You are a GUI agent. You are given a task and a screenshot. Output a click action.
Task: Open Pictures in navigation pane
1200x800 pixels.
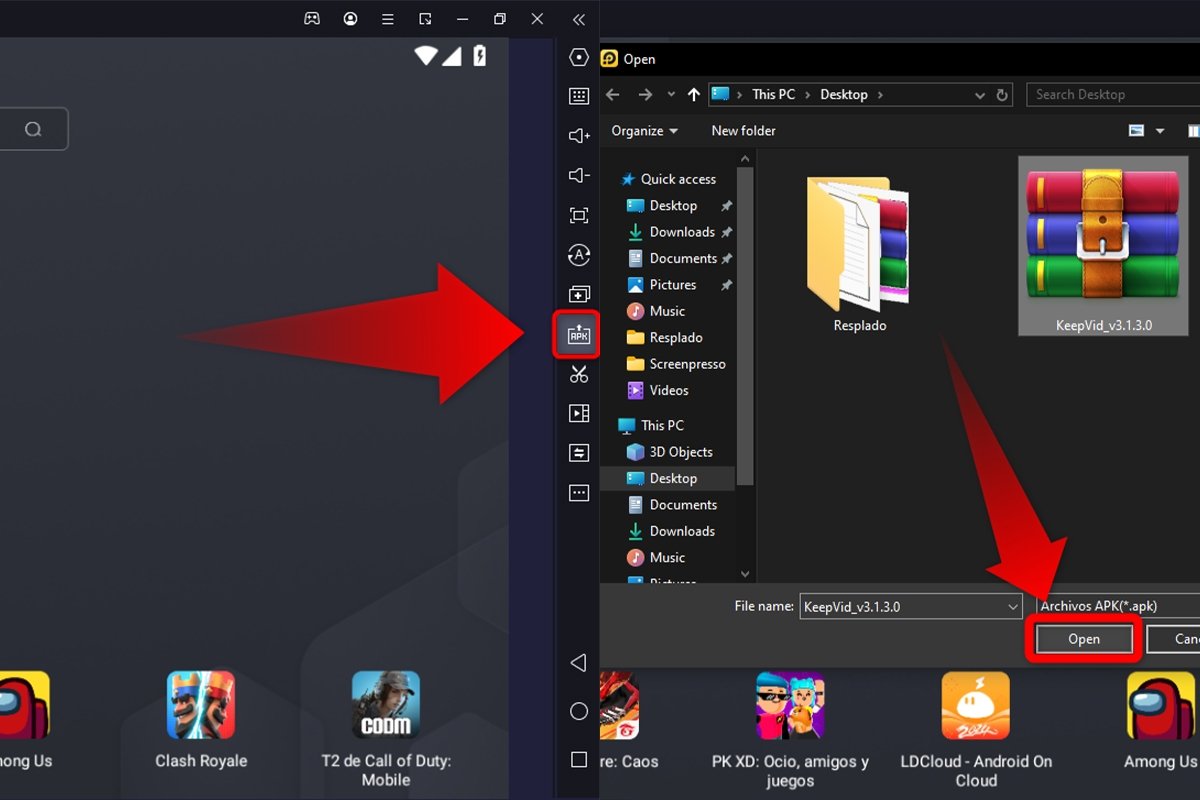tap(673, 285)
